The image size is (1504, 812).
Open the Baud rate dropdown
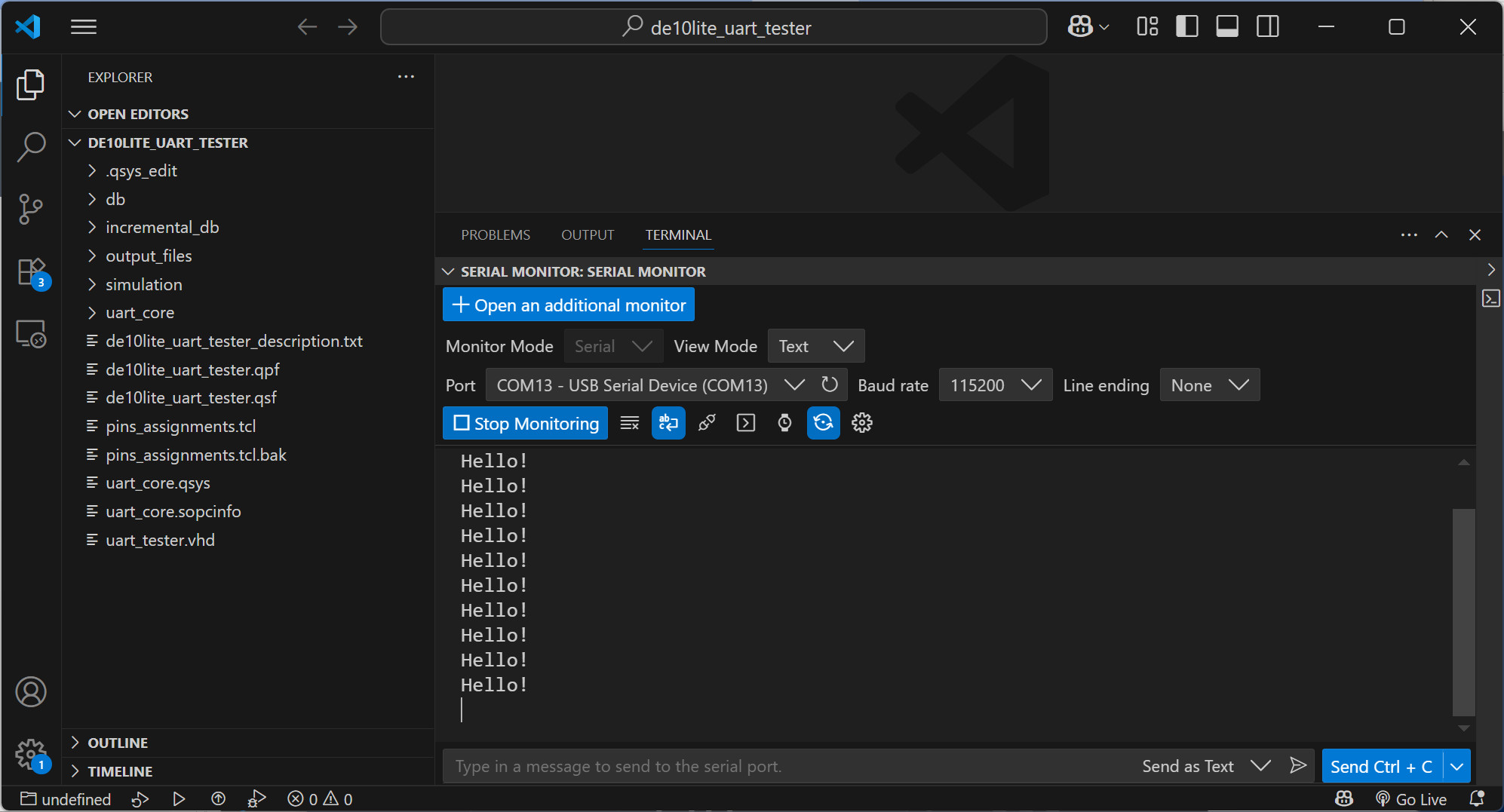pyautogui.click(x=995, y=385)
